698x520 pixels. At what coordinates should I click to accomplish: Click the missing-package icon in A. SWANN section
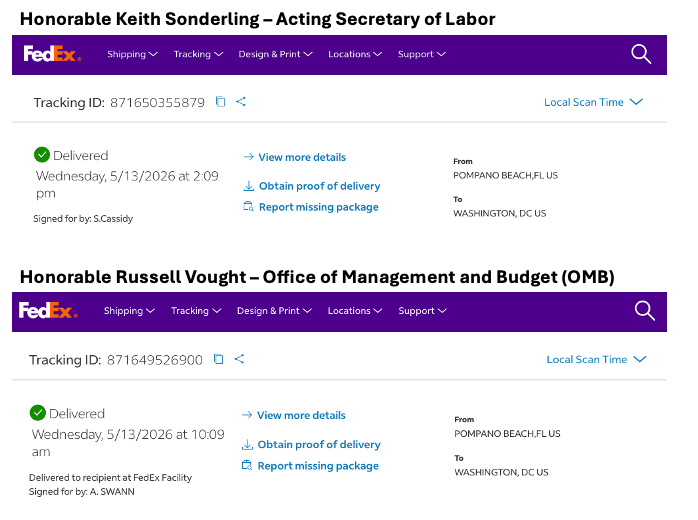[x=247, y=465]
